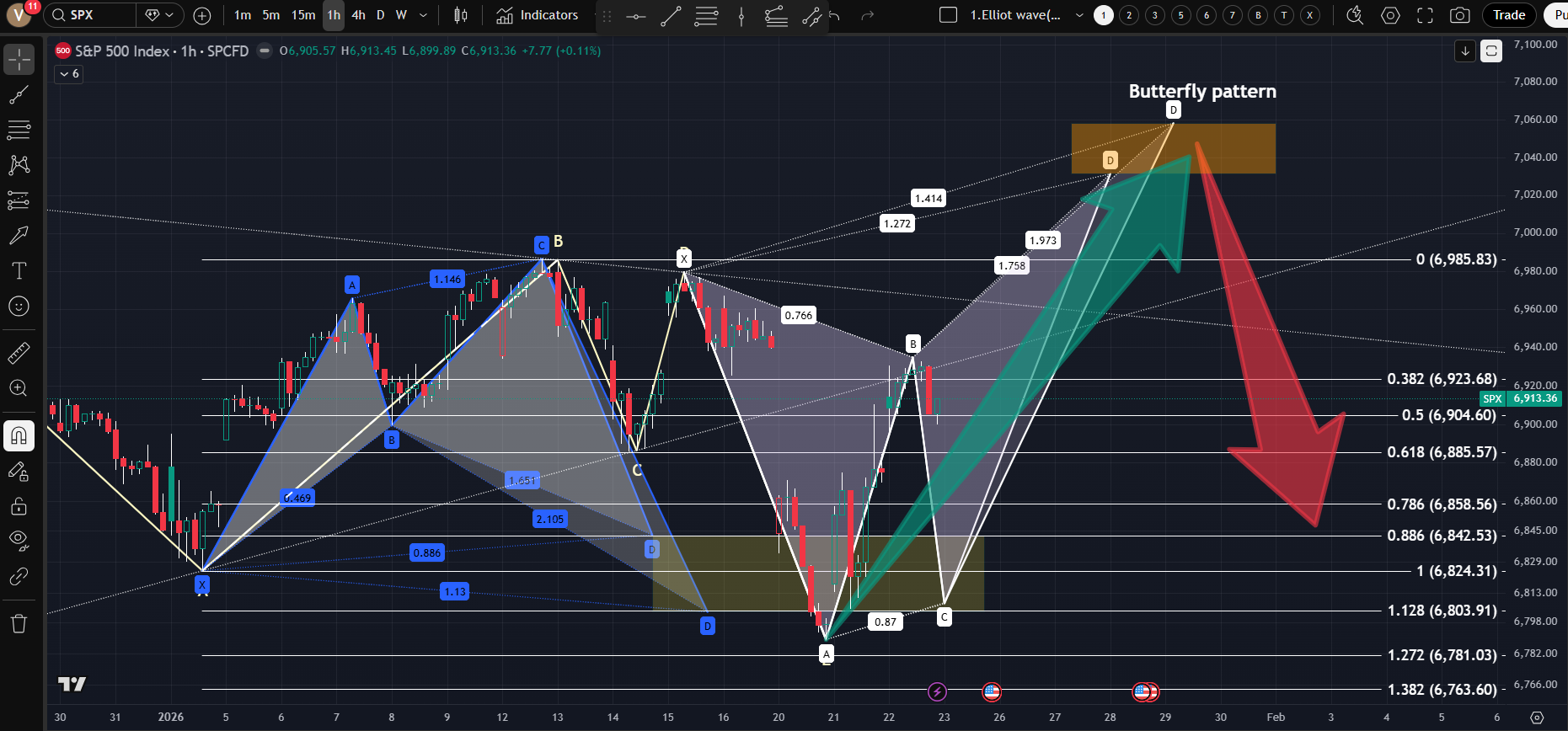Select the XABCD Patterns tool
The image size is (1568, 731).
coord(19,165)
